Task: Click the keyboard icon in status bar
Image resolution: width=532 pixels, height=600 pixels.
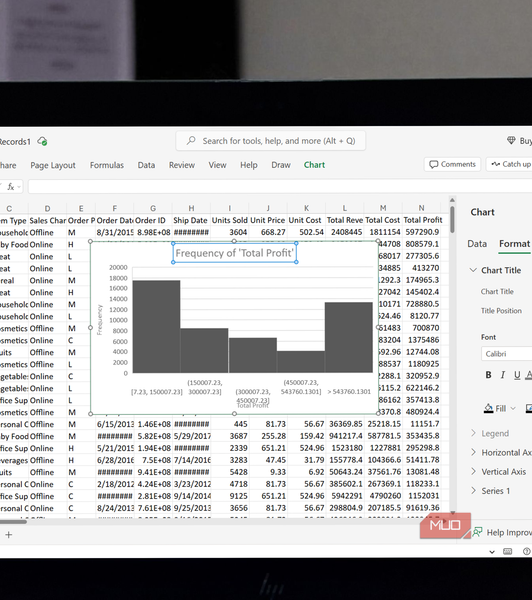Action: pos(508,551)
